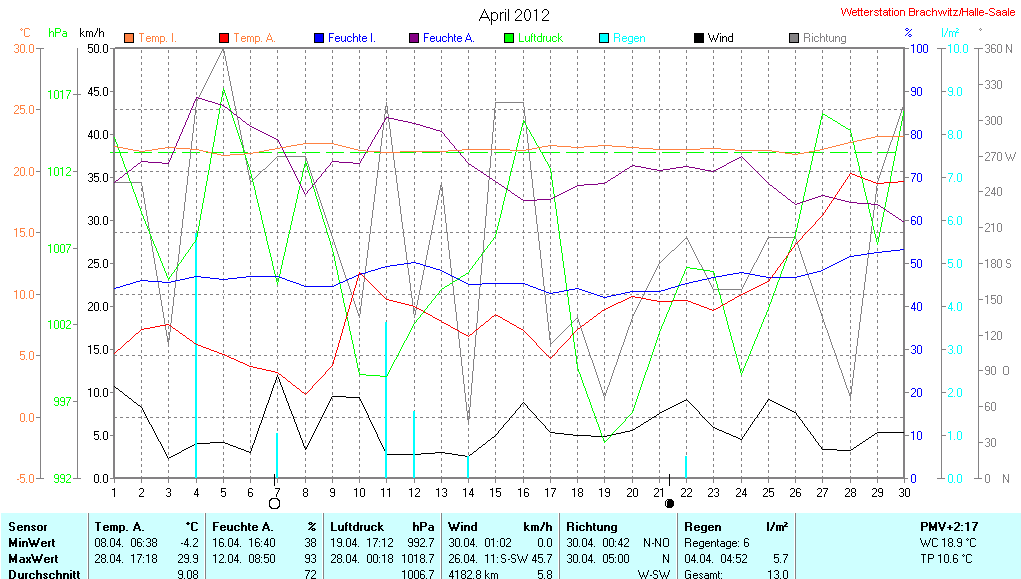Select the blue Feuchte I. legend marker
The width and height of the screenshot is (1021, 579).
tap(319, 38)
